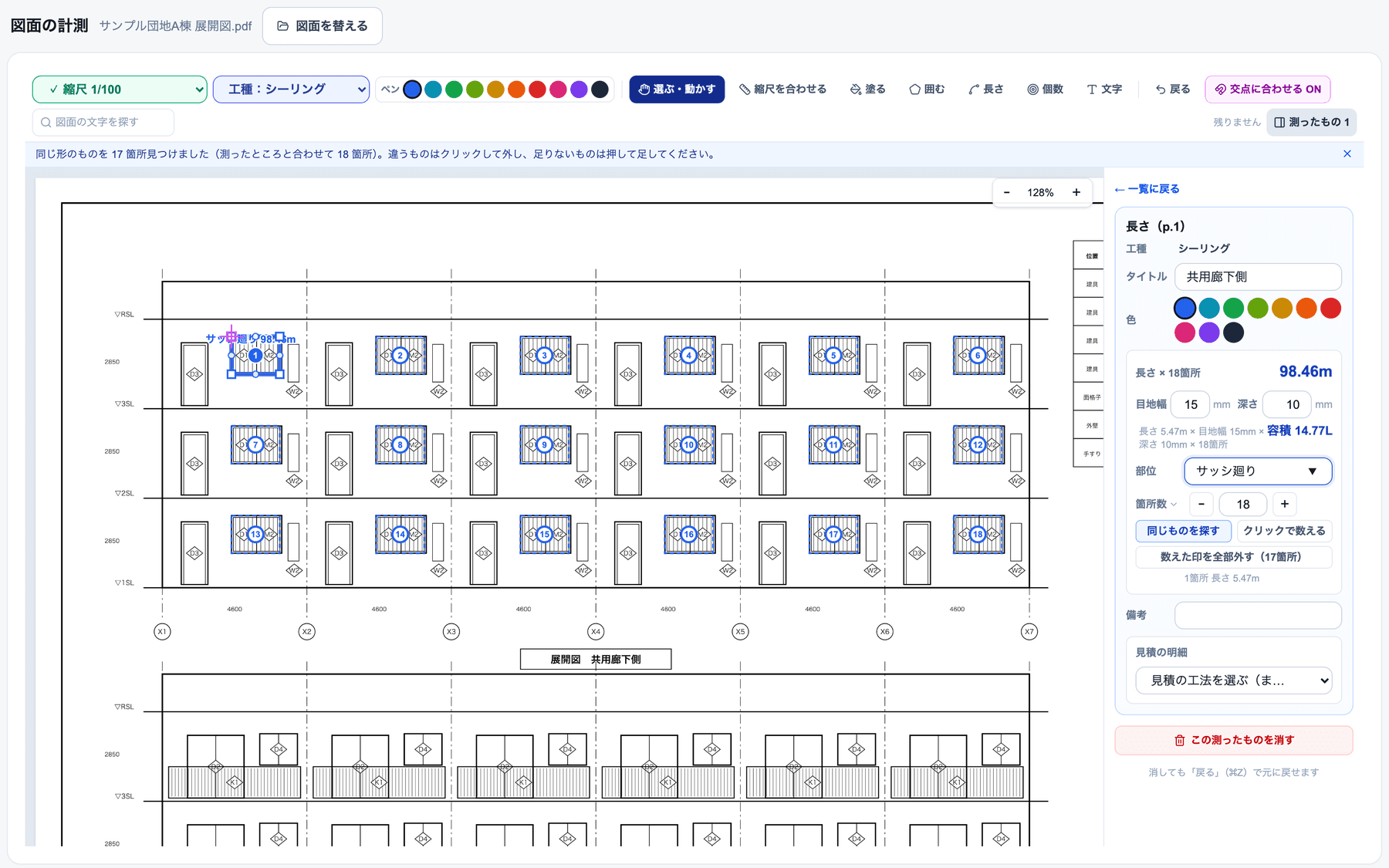The height and width of the screenshot is (868, 1389).
Task: Zoom in with the plus button
Action: pos(1076,193)
